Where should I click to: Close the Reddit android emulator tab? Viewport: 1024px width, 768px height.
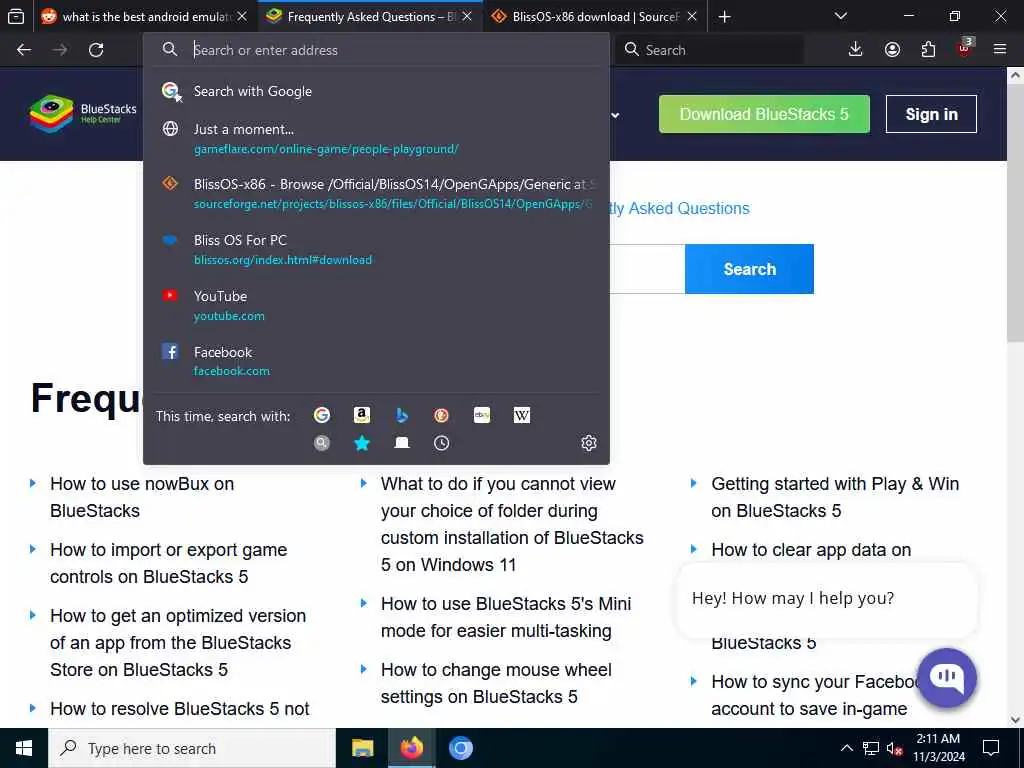[242, 17]
